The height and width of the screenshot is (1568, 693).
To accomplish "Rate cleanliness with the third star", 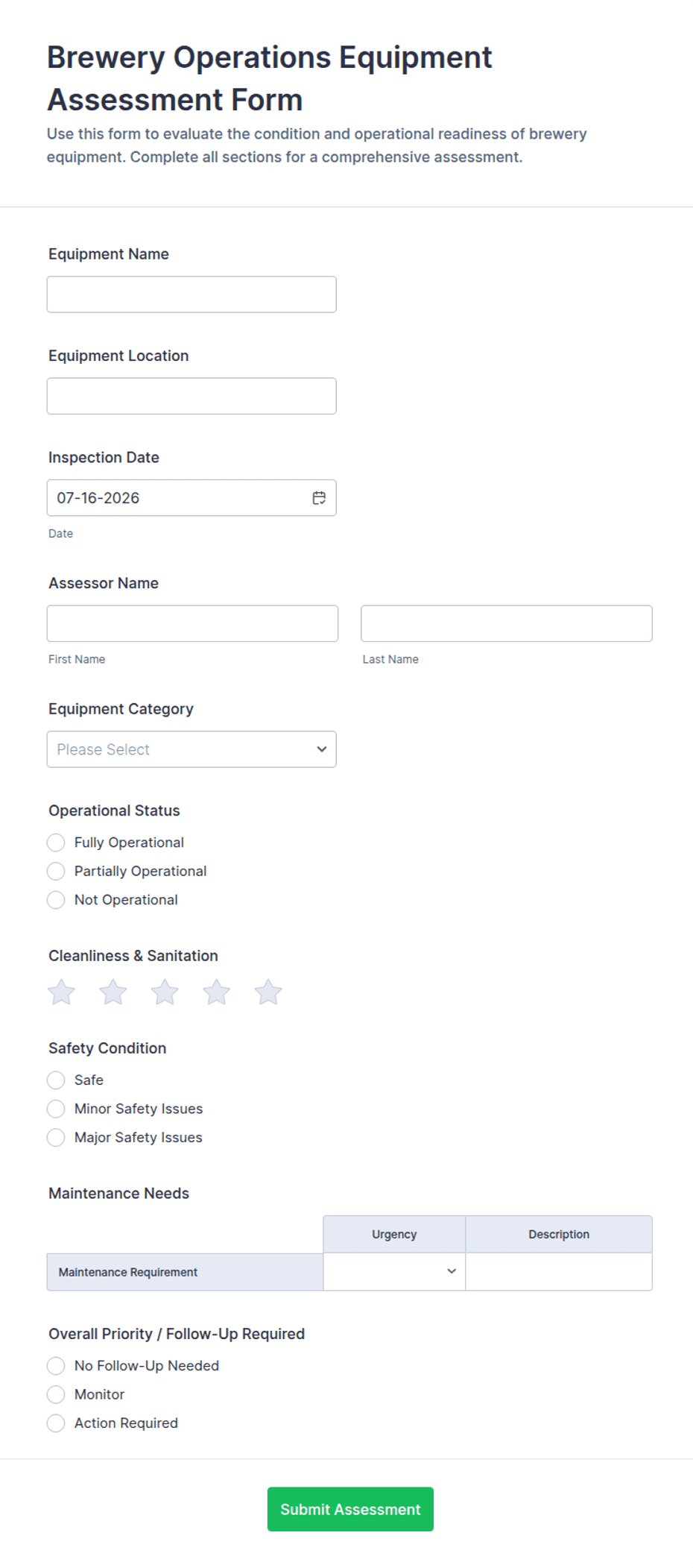I will [x=165, y=992].
